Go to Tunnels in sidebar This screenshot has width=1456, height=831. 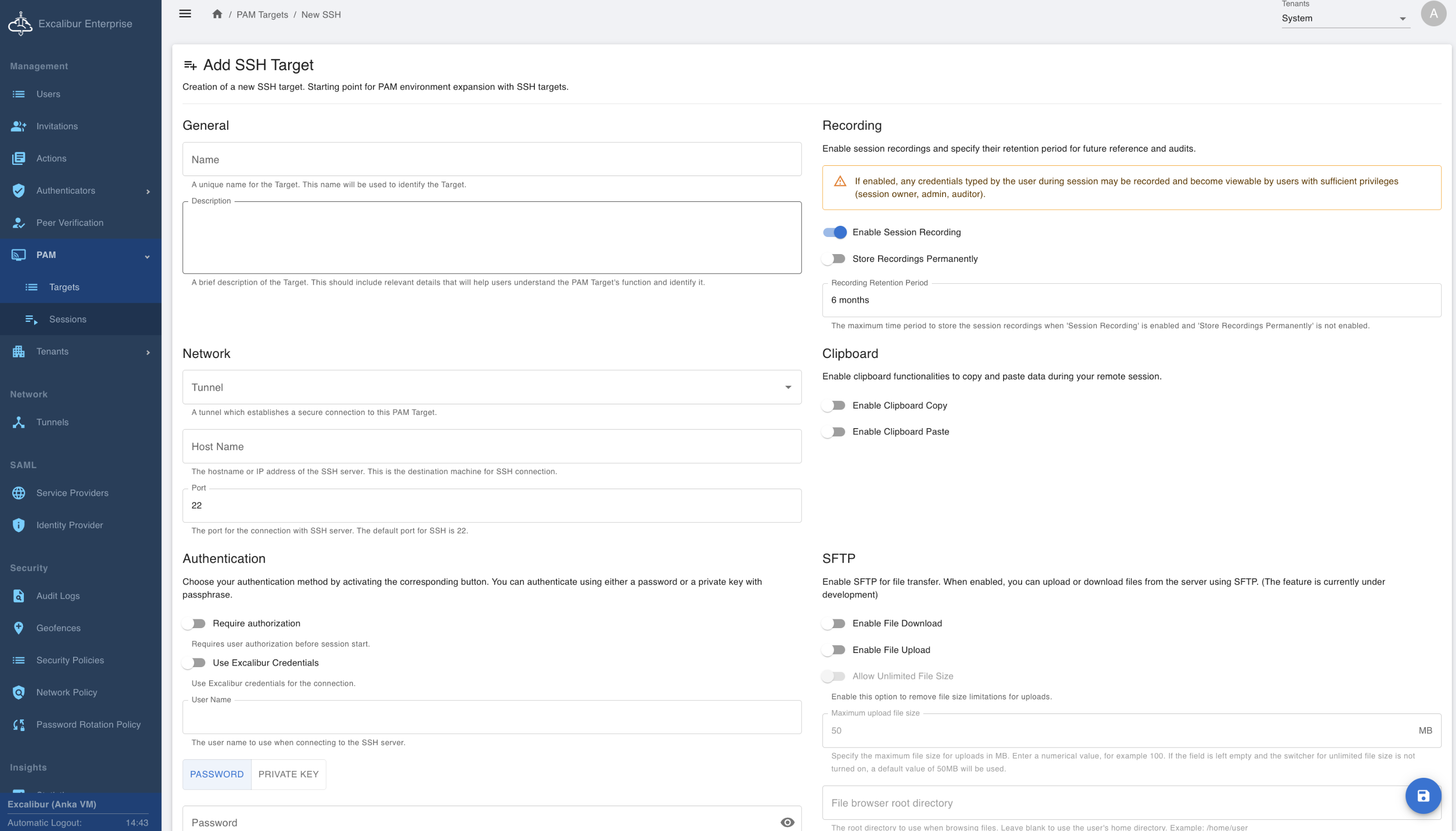click(x=52, y=422)
